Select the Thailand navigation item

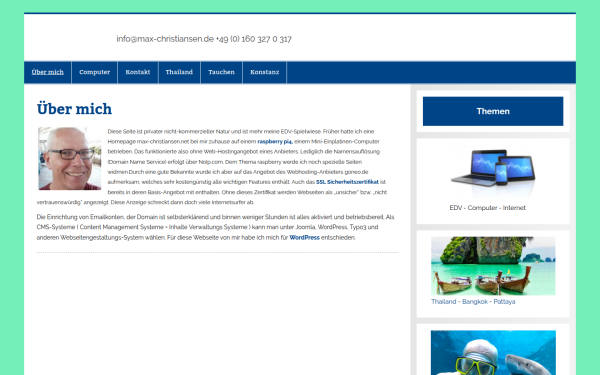179,72
